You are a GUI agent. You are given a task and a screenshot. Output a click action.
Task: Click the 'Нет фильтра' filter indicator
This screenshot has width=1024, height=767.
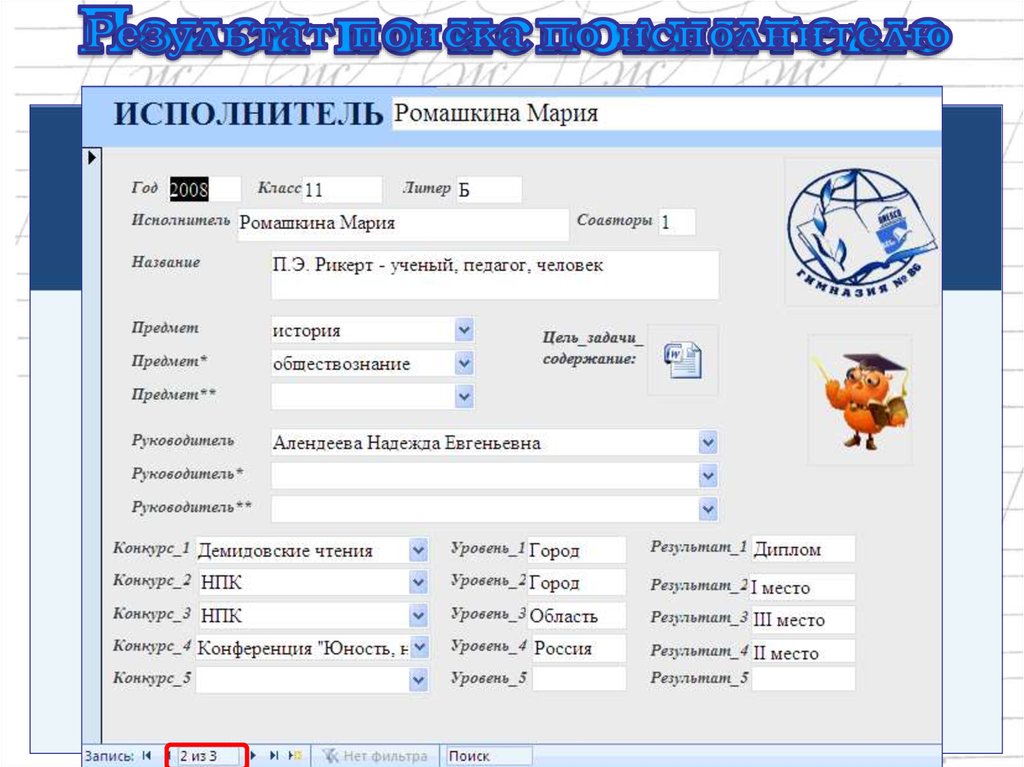click(x=376, y=756)
